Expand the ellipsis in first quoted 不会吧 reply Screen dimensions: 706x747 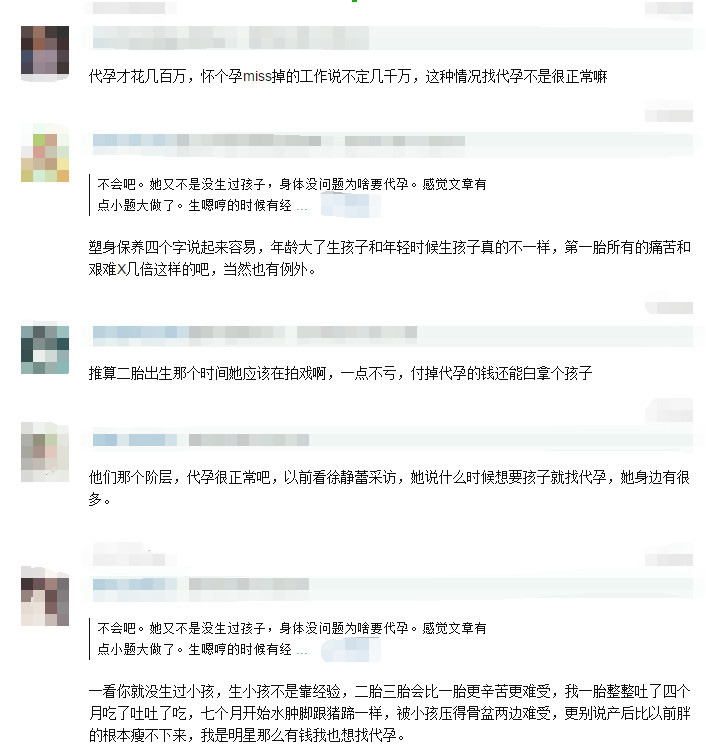(302, 208)
